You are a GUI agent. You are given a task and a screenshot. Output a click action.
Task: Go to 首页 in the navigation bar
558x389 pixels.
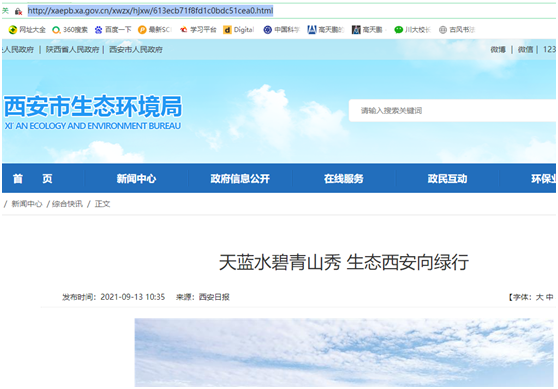[x=32, y=179]
